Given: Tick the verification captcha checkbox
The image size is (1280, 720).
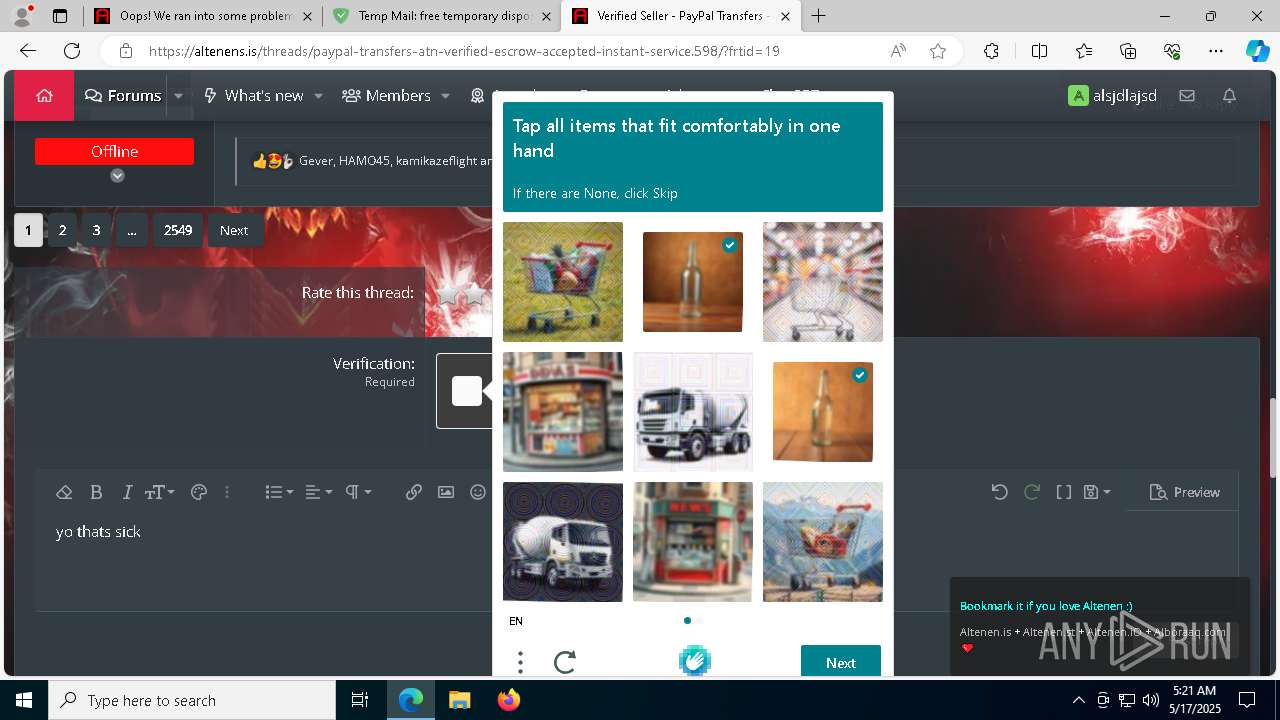Looking at the screenshot, I should click(467, 391).
